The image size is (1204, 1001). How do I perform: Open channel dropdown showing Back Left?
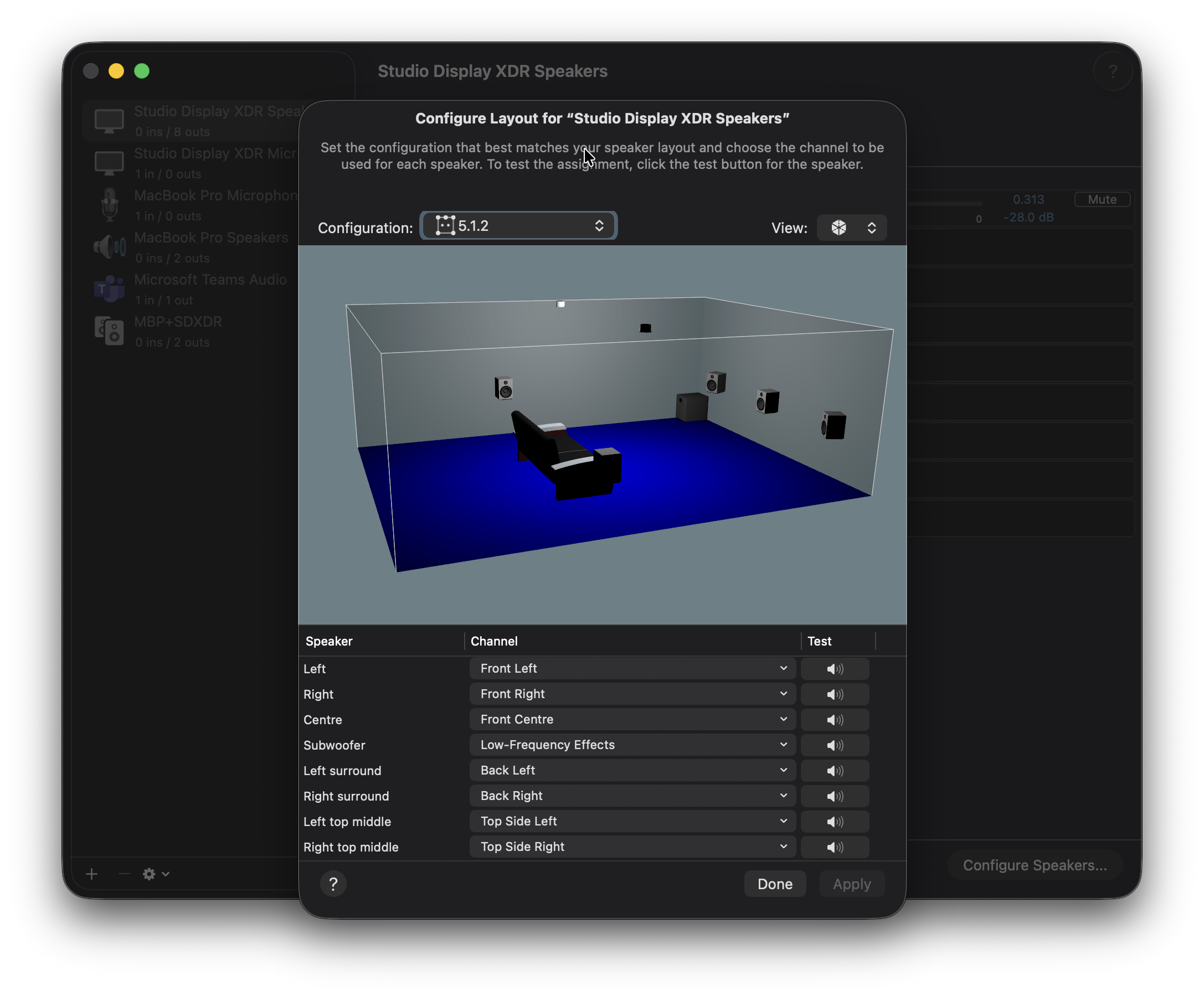[x=632, y=771]
